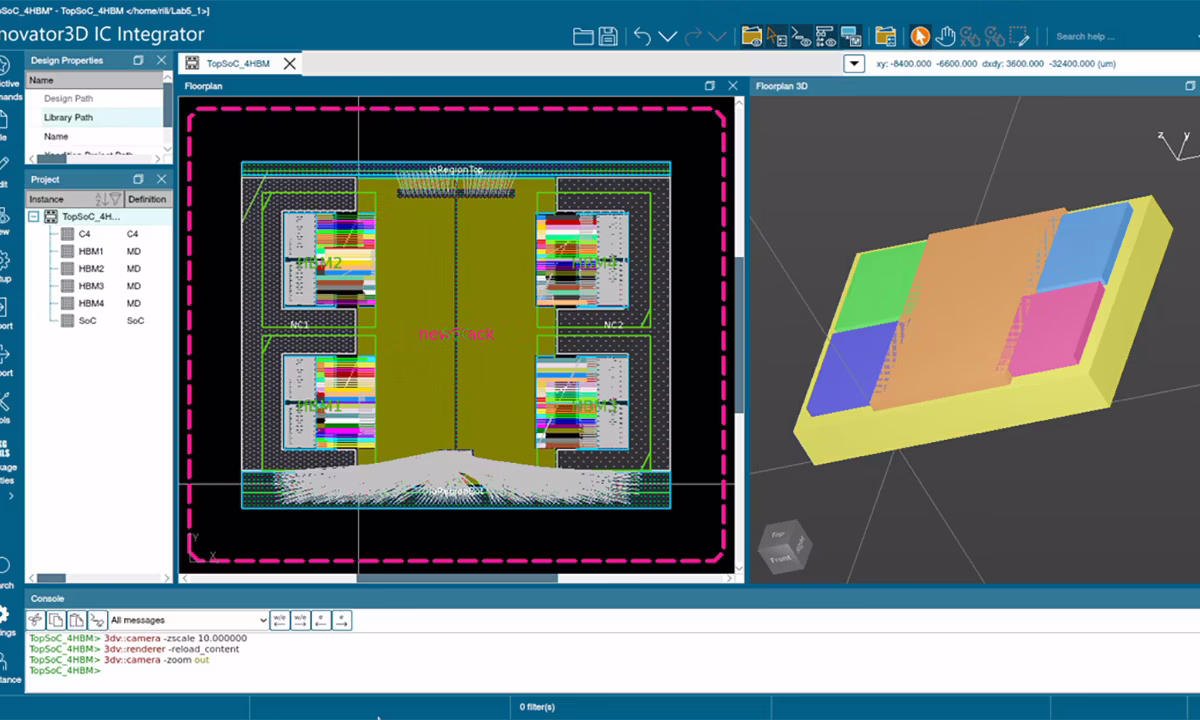Click the 3D view orientation cube
The image size is (1200, 720).
(x=784, y=548)
